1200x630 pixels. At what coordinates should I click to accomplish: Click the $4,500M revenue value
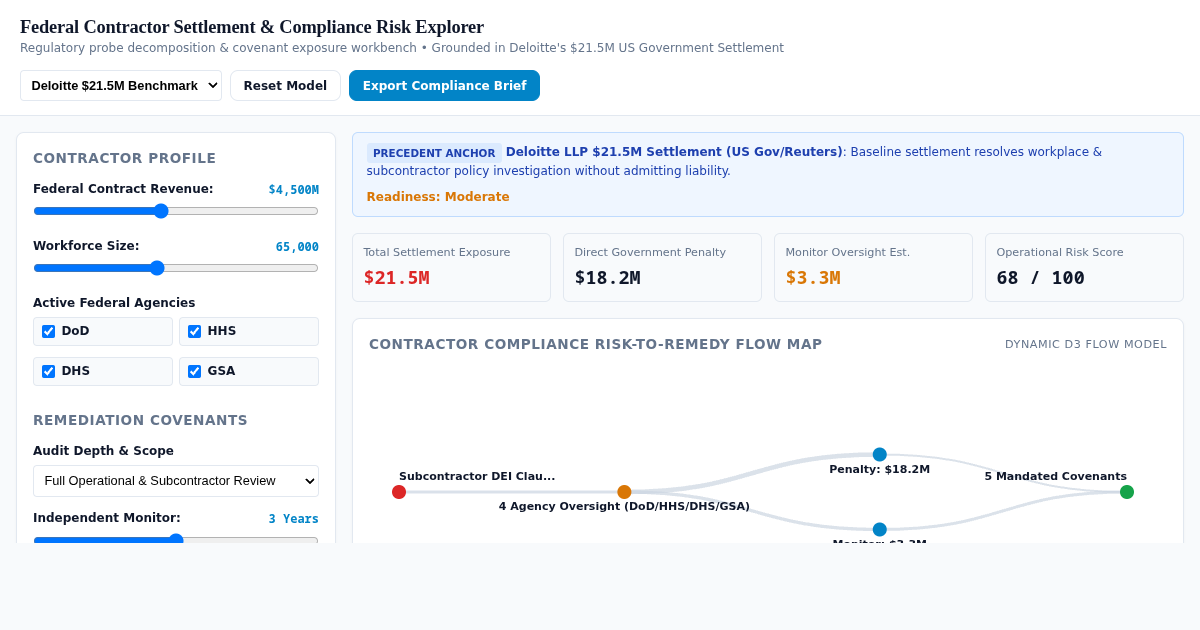click(293, 190)
